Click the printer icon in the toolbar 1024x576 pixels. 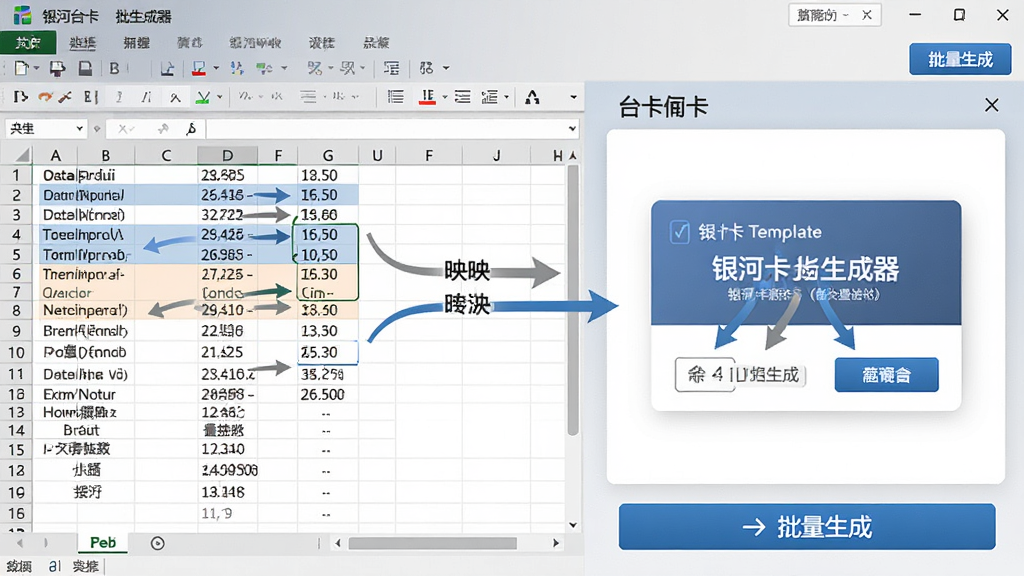click(x=57, y=68)
